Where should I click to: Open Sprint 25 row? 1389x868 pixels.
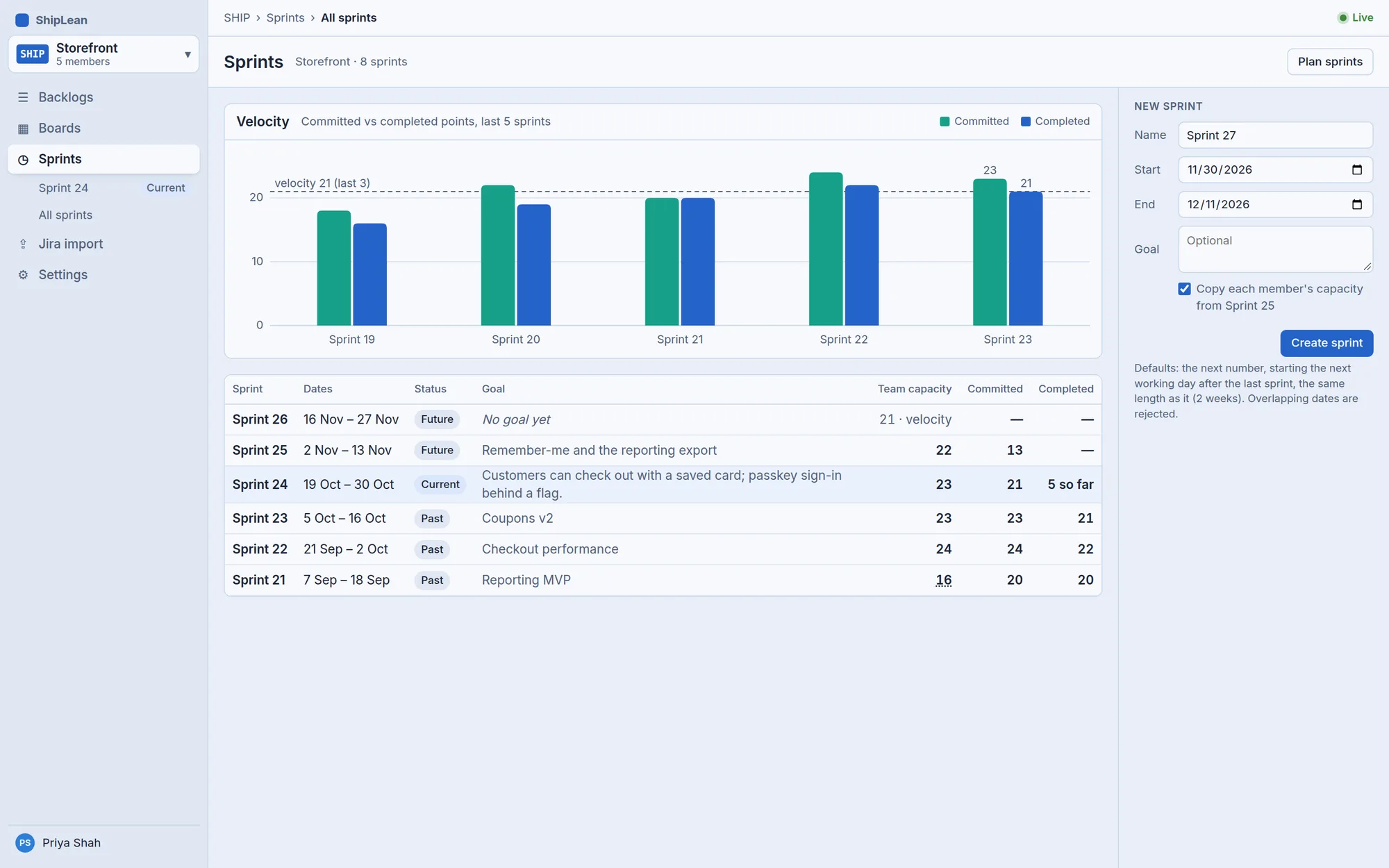tap(663, 450)
